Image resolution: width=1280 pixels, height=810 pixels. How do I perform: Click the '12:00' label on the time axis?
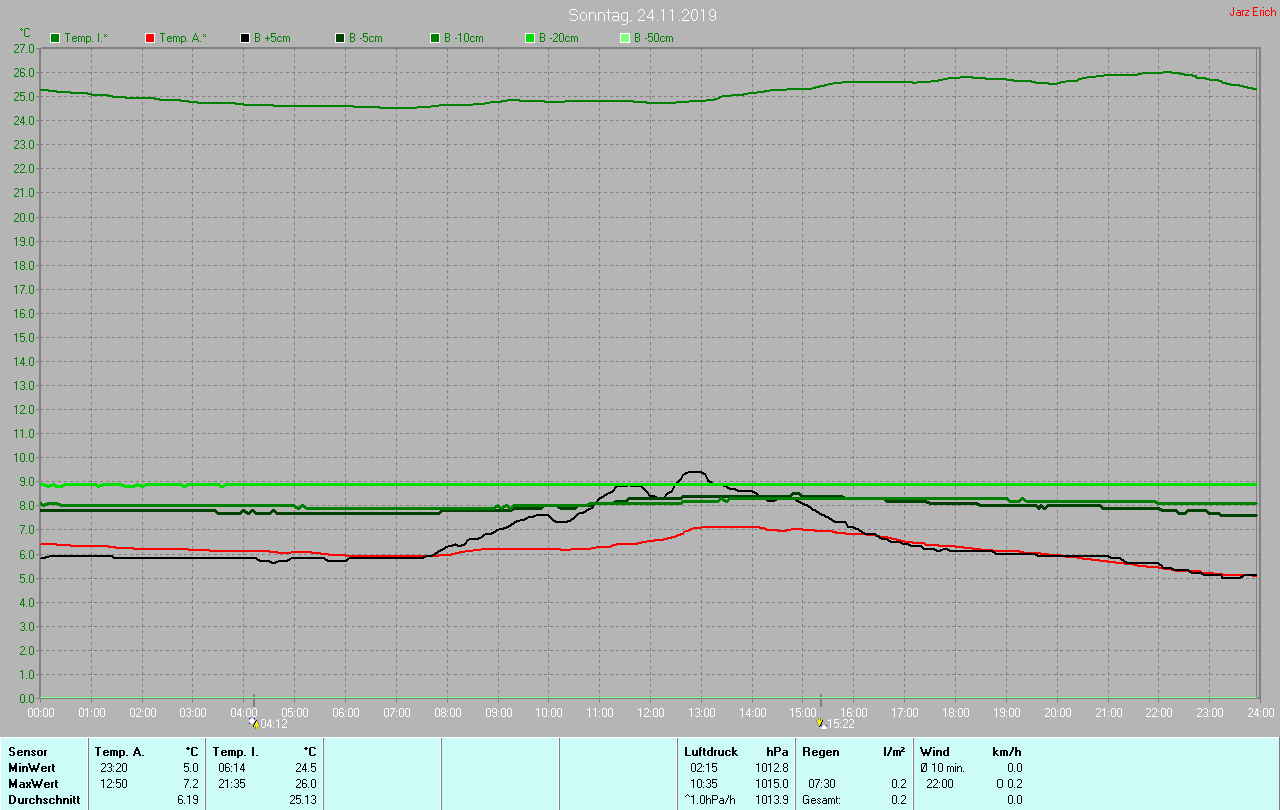click(650, 712)
